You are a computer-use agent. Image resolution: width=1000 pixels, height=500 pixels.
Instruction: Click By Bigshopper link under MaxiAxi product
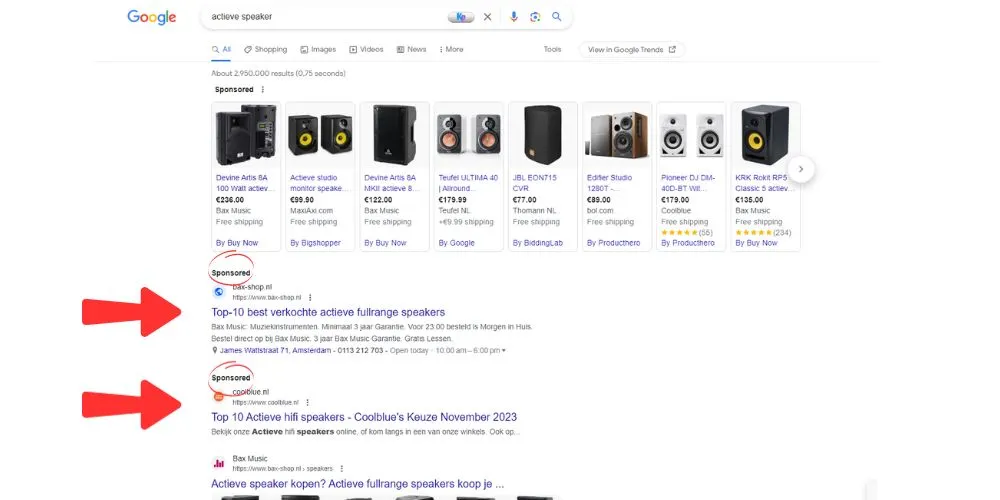coord(316,243)
